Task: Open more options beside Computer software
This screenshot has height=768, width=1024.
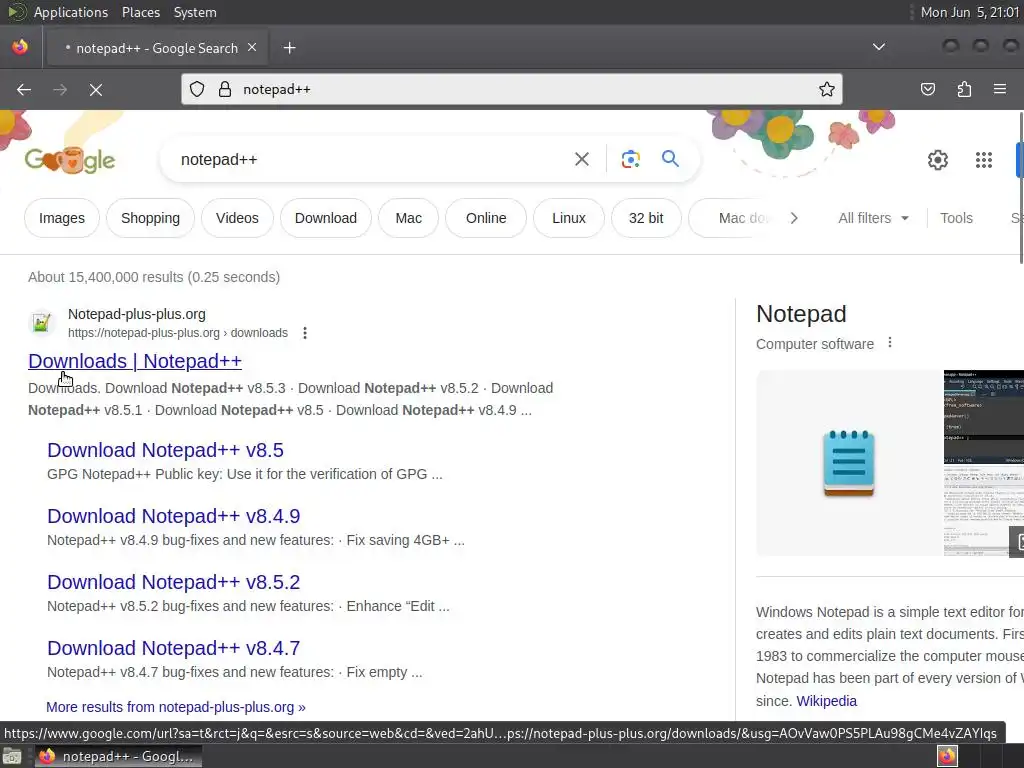Action: [889, 343]
